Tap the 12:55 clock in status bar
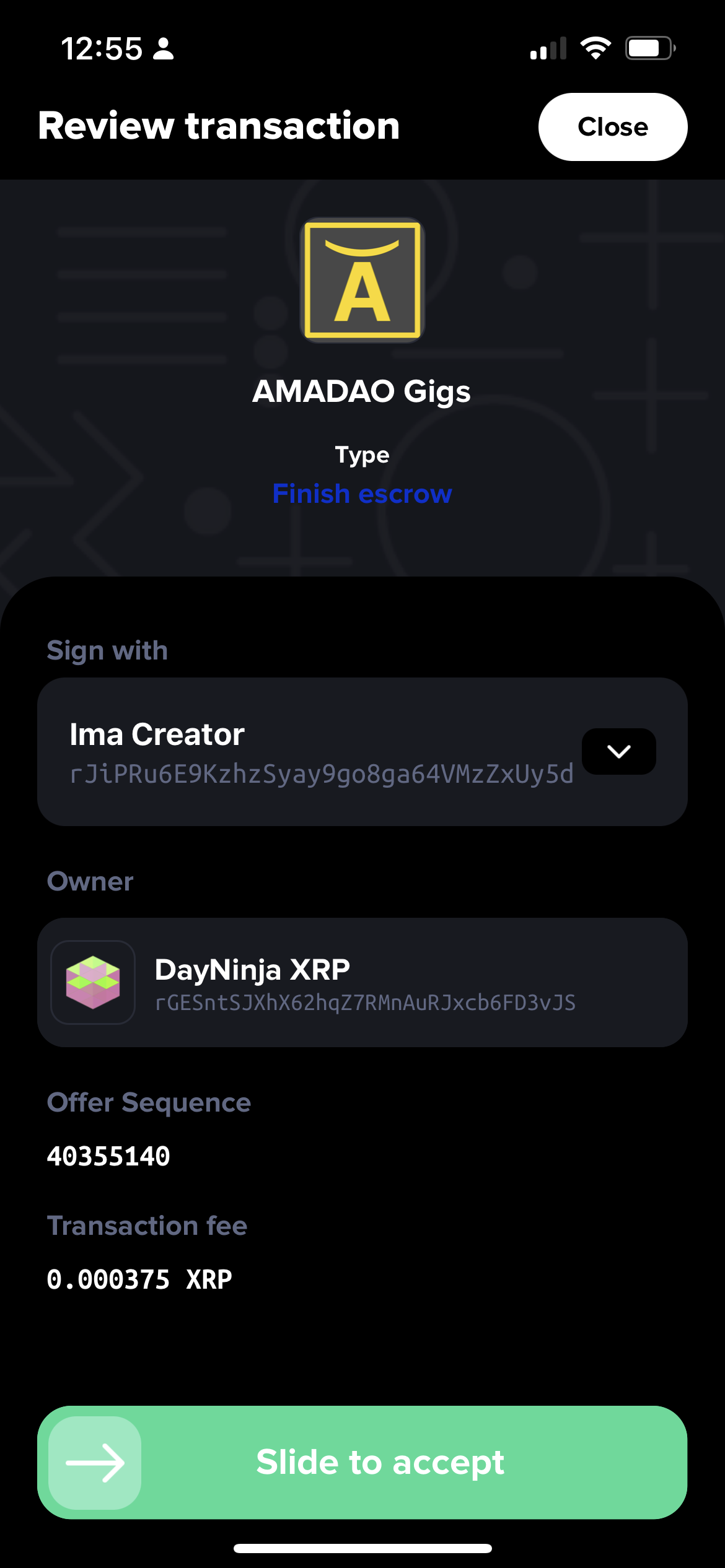This screenshot has width=725, height=1568. point(102,48)
